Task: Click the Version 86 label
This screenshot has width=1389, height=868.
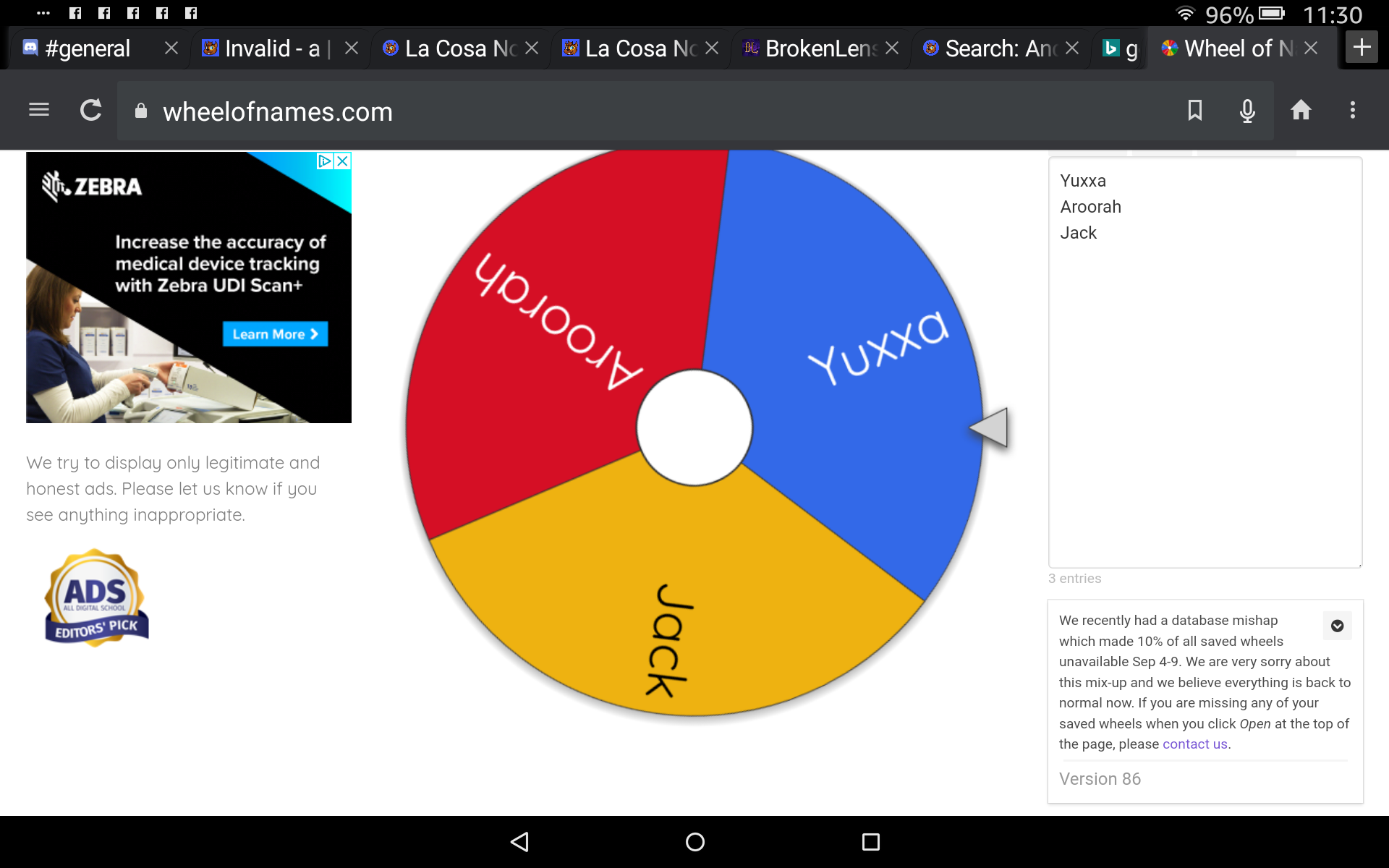Action: tap(1100, 779)
